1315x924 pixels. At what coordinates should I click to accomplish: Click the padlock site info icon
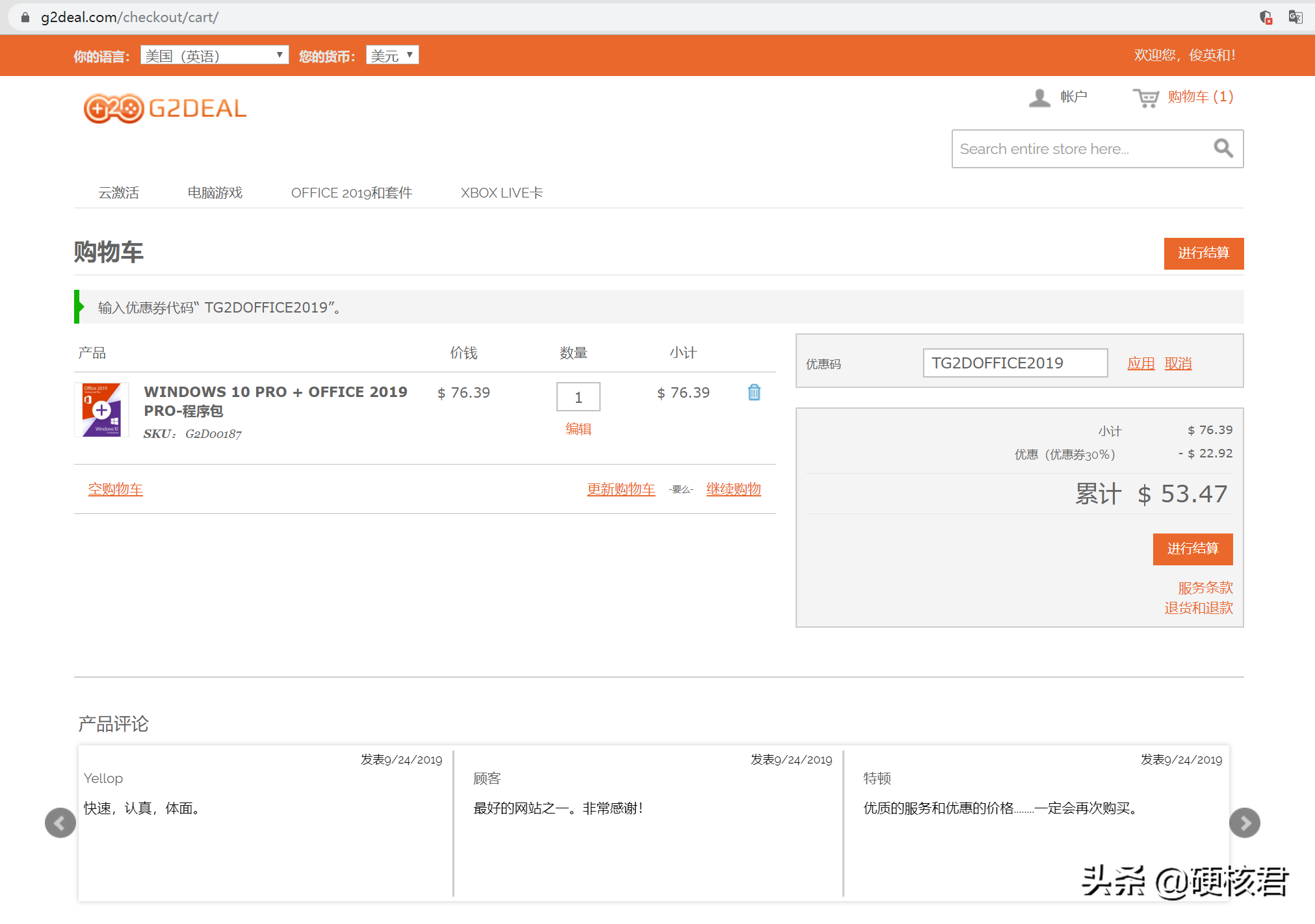click(x=25, y=18)
